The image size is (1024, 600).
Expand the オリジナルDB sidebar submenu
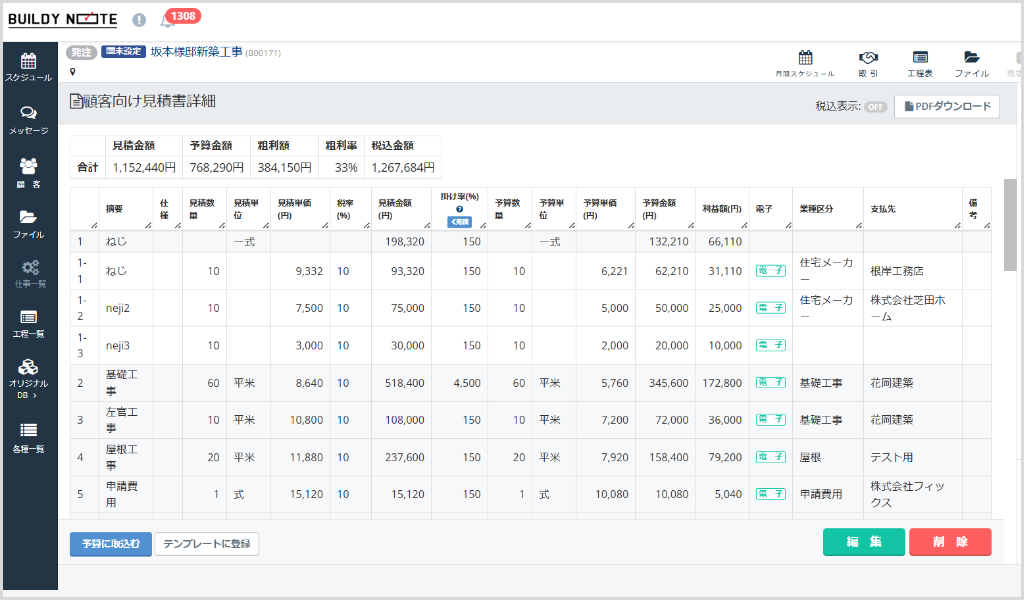point(28,376)
